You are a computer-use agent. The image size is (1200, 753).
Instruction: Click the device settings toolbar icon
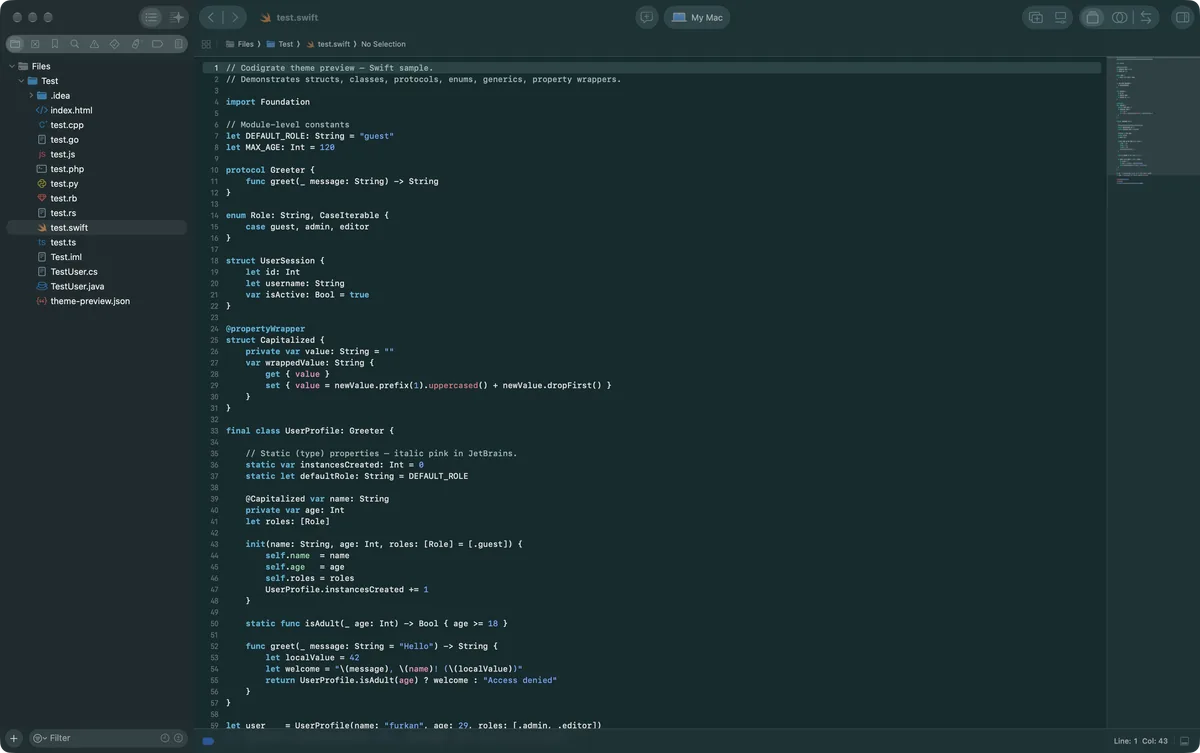pos(1061,18)
